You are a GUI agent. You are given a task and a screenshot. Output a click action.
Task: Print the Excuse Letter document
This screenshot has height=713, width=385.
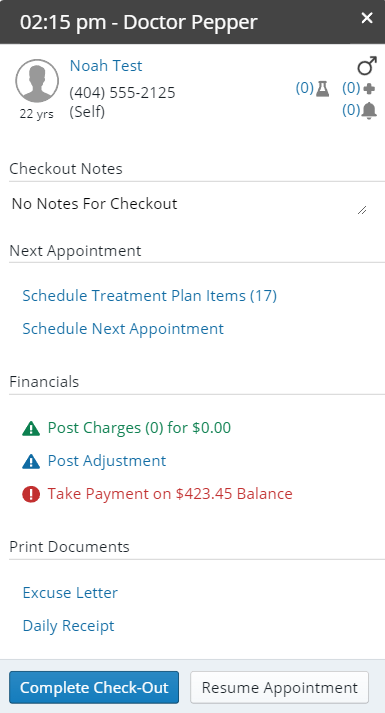point(70,593)
